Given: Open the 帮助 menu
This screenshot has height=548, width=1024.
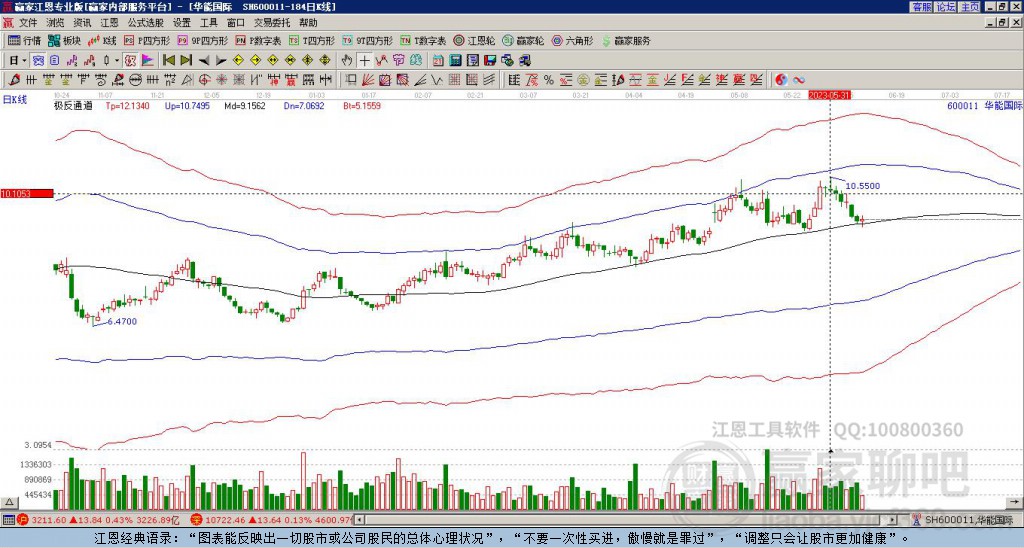Looking at the screenshot, I should 308,23.
